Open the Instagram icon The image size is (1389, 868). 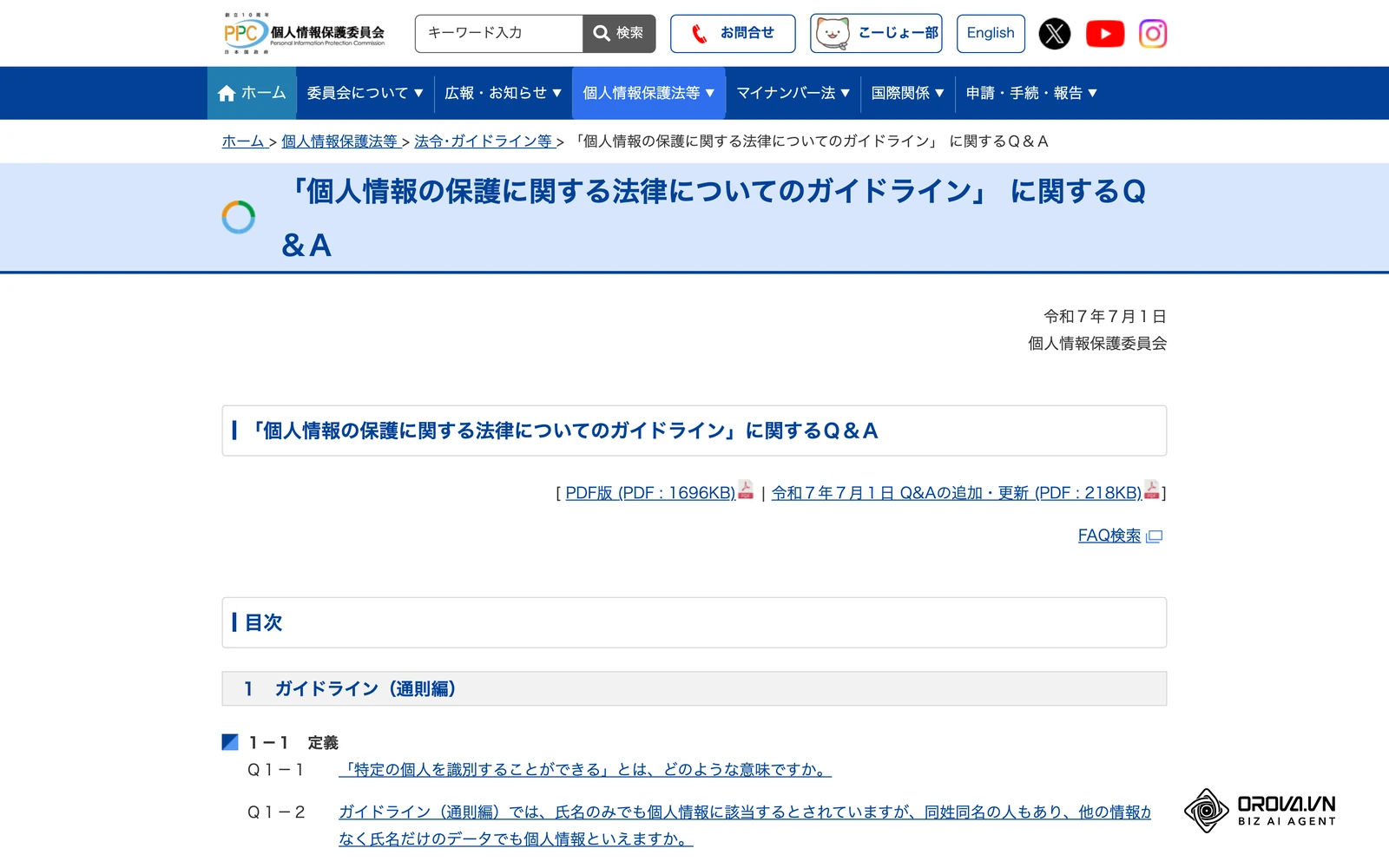click(x=1153, y=34)
